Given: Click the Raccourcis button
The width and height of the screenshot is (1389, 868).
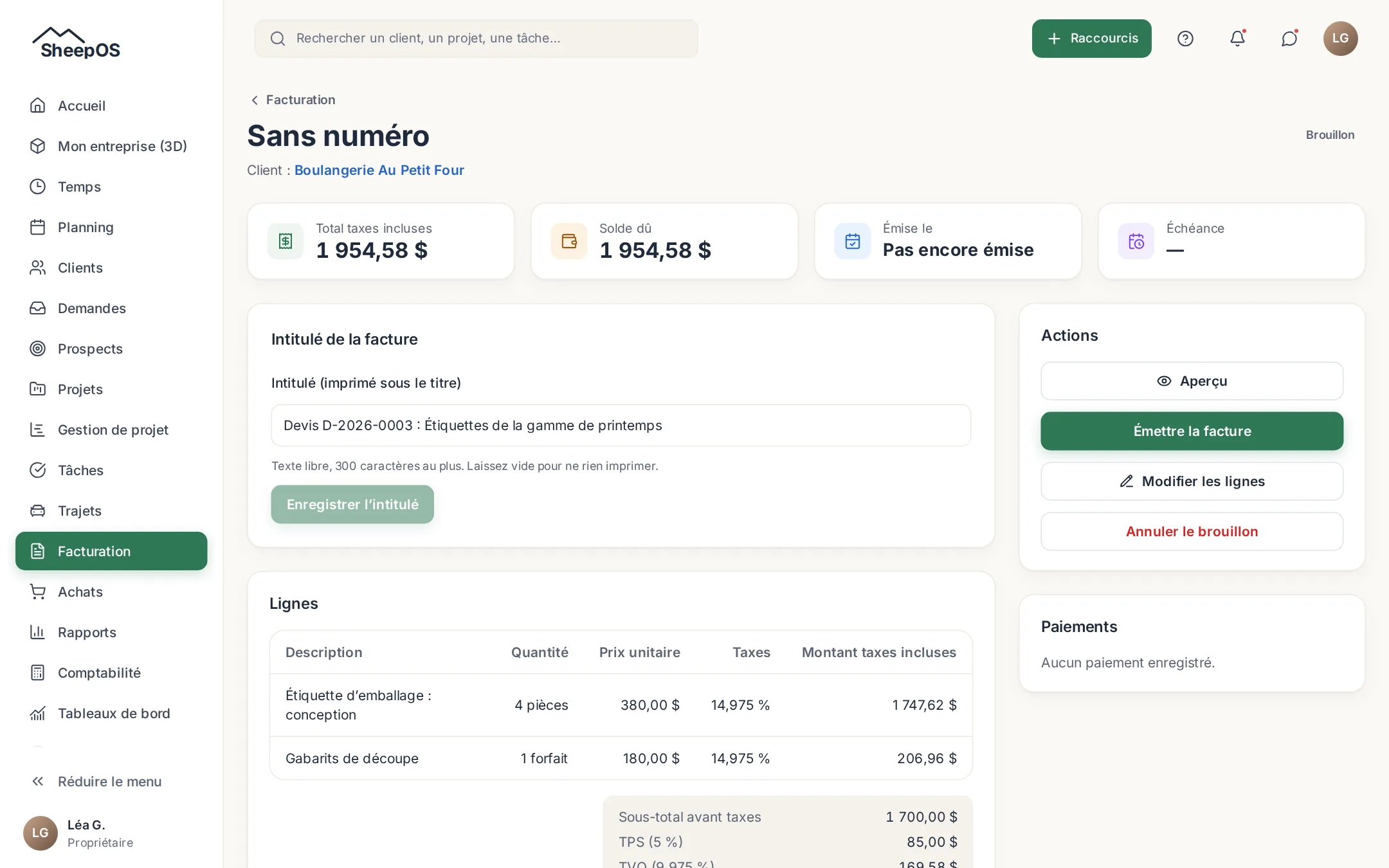Looking at the screenshot, I should pyautogui.click(x=1091, y=39).
